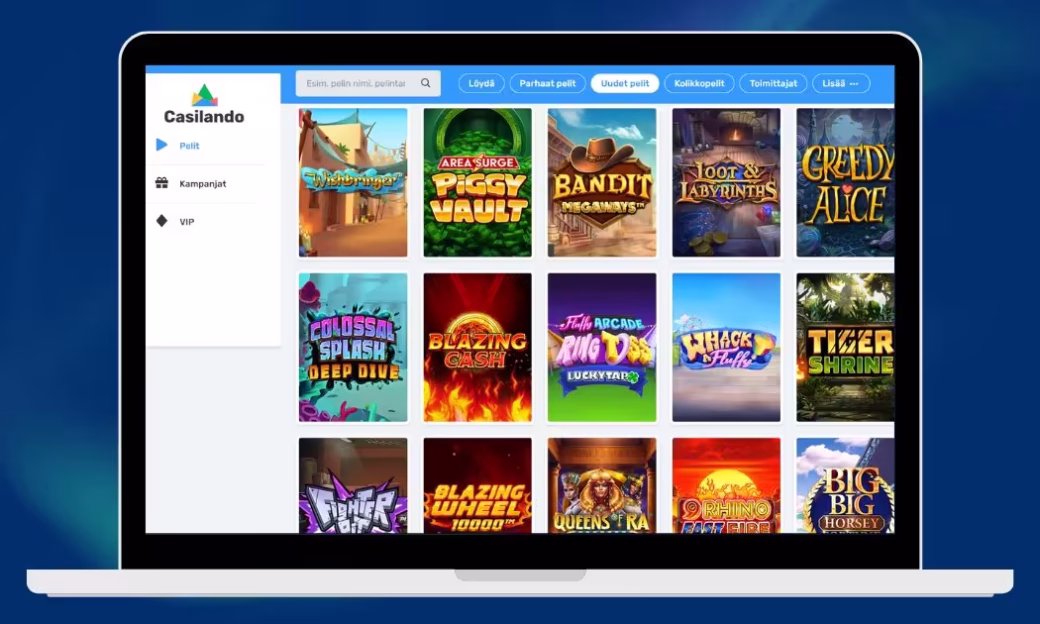Open the Fighter Pit game tile
1040x624 pixels.
coord(353,485)
